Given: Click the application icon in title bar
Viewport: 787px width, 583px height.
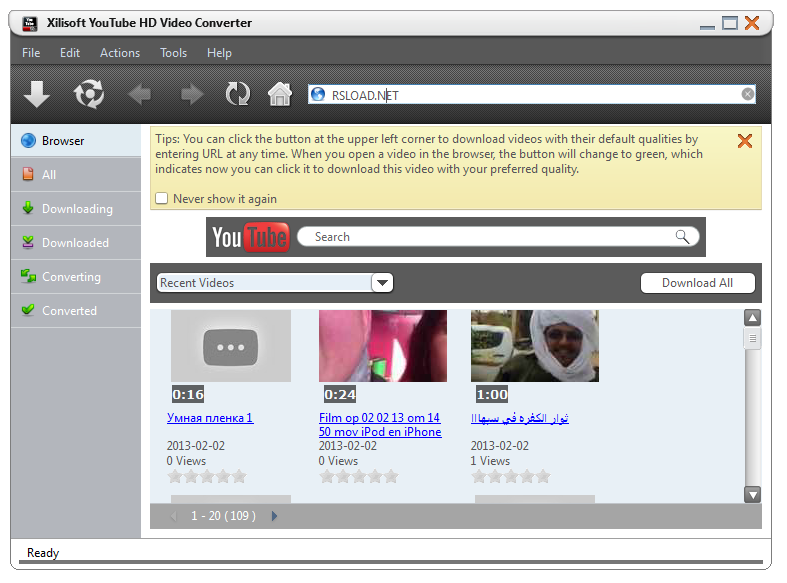Looking at the screenshot, I should coord(30,23).
